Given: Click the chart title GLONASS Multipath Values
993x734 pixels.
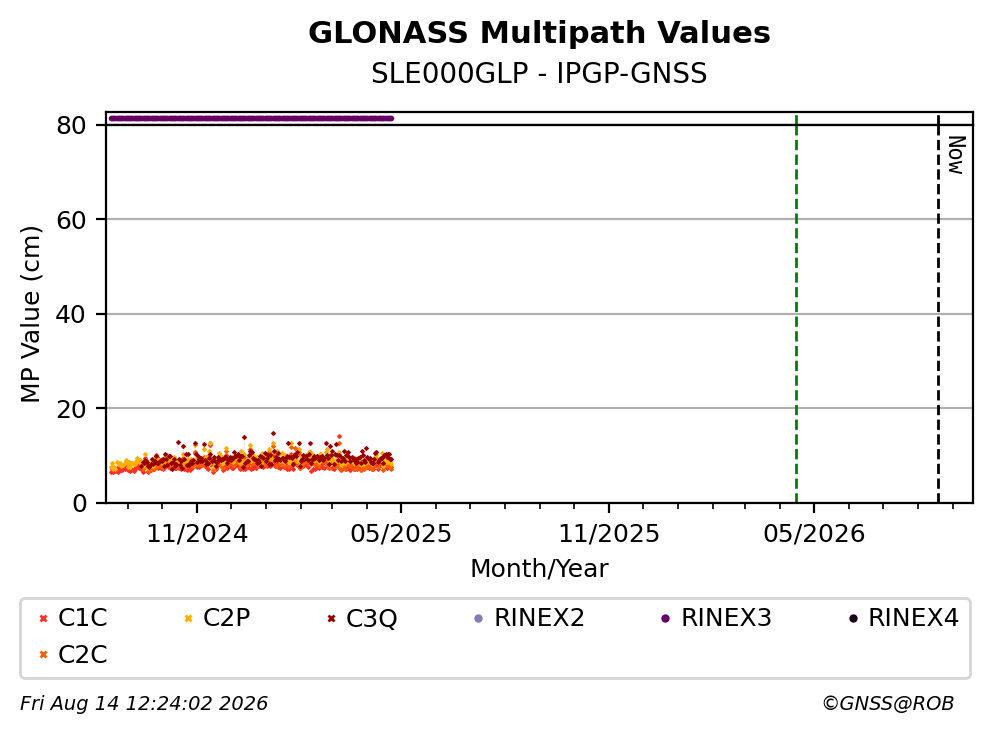Looking at the screenshot, I should 539,32.
